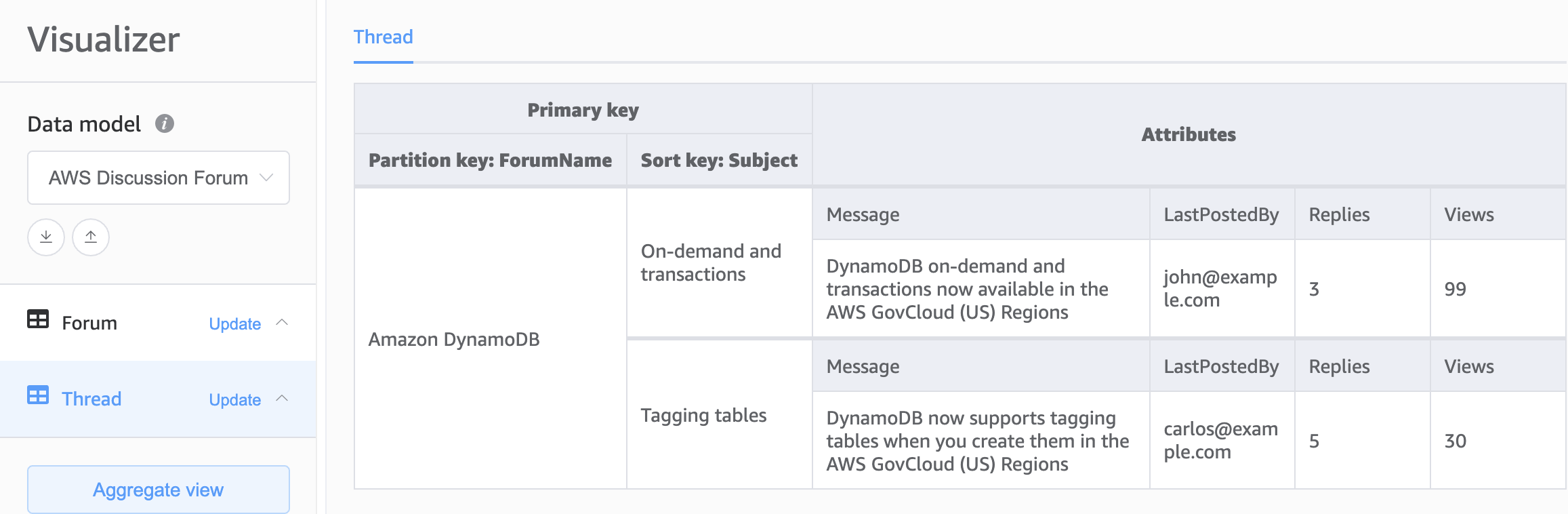Click the john@example.com LastPostedBy value
Viewport: 1568px width, 514px height.
tap(1220, 289)
